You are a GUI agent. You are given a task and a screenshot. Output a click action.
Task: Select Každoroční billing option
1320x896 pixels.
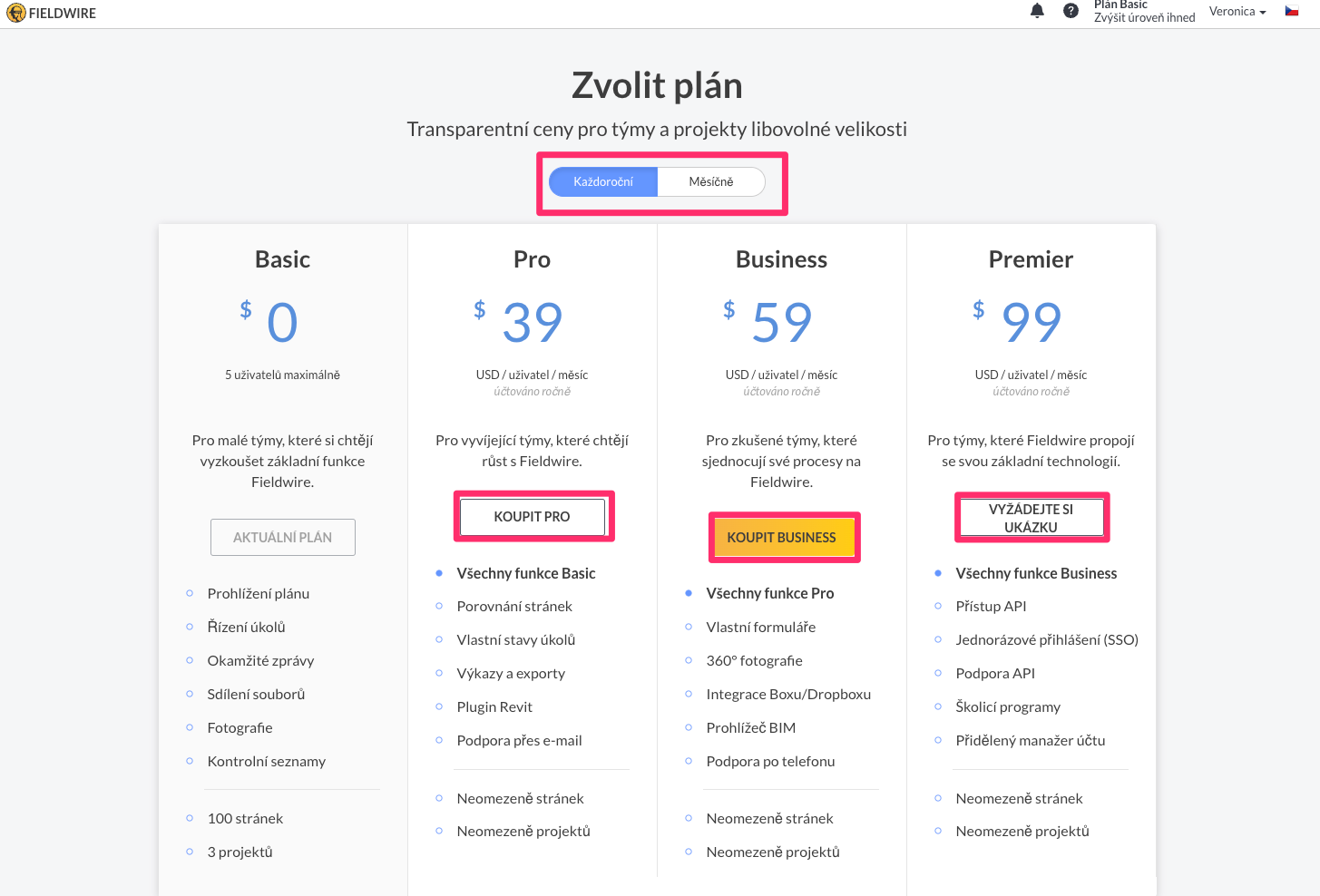click(603, 181)
